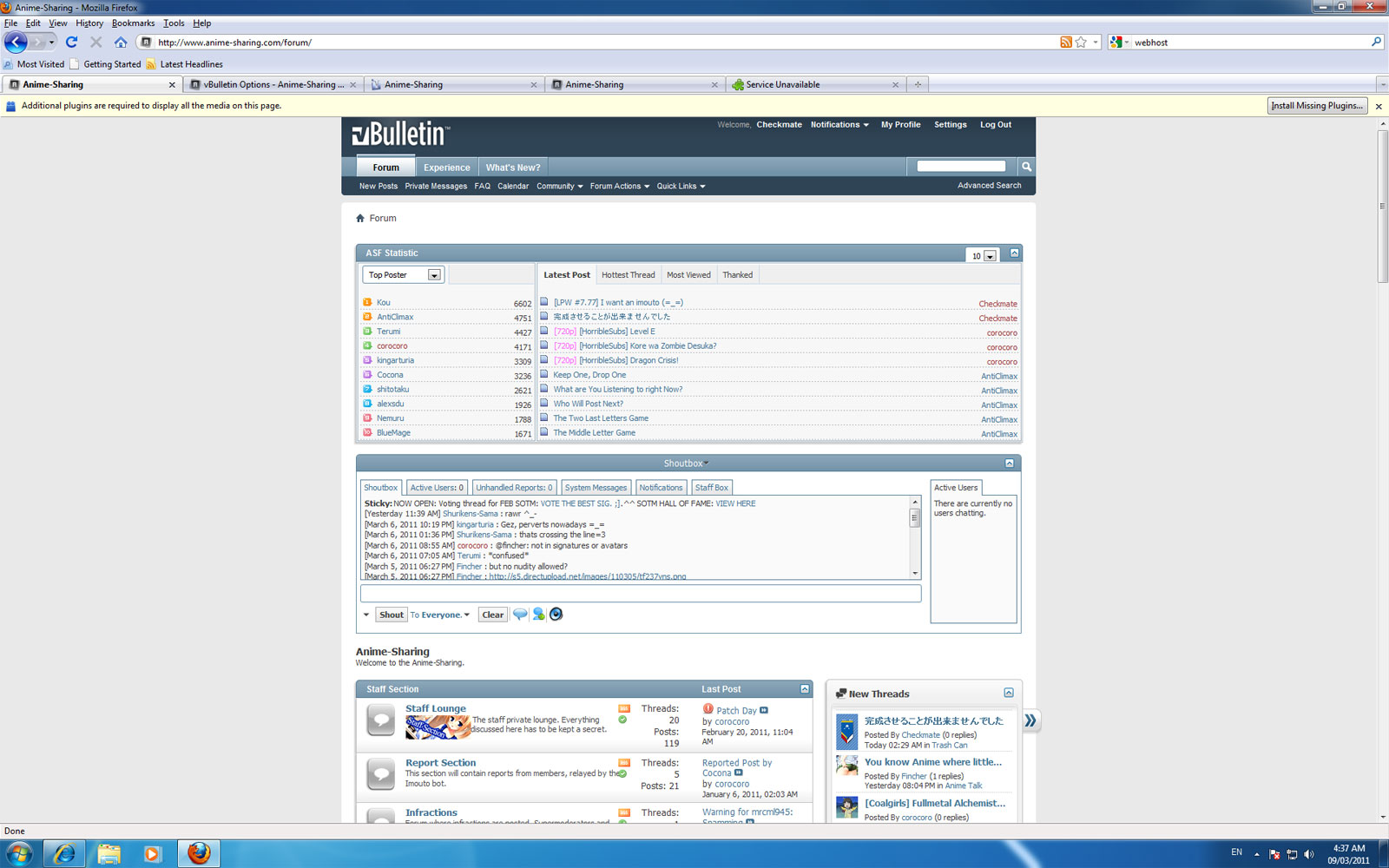Expand the Shoutbox title dropdown arrow
The height and width of the screenshot is (868, 1389).
tap(706, 463)
